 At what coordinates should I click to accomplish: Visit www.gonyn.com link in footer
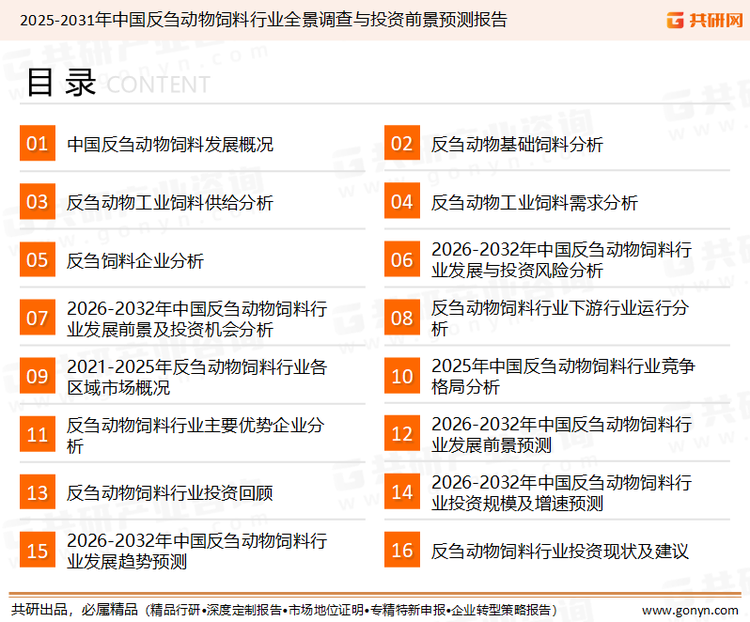(x=690, y=611)
